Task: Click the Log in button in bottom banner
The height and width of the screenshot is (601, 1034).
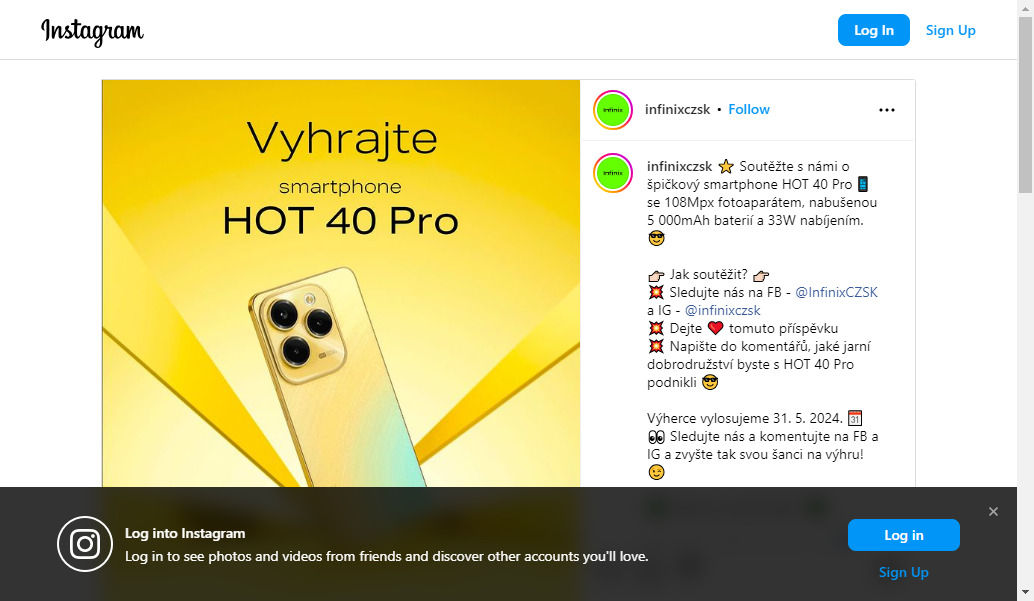Action: click(903, 535)
